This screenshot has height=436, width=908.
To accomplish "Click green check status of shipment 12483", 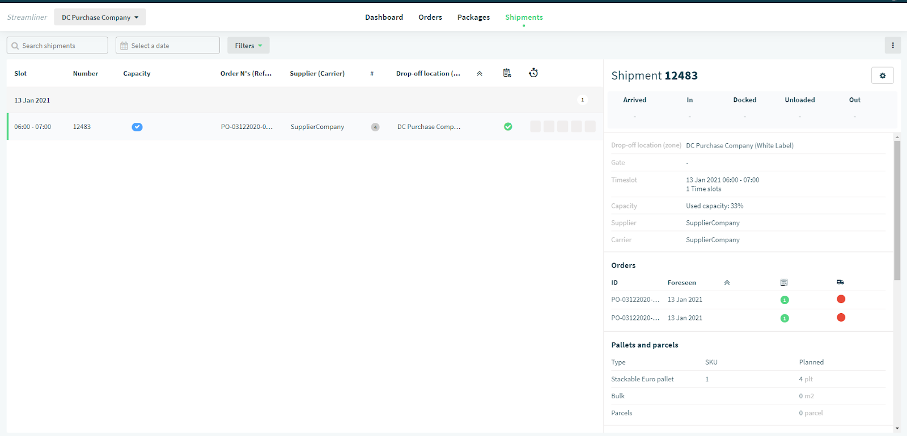I will coord(508,126).
